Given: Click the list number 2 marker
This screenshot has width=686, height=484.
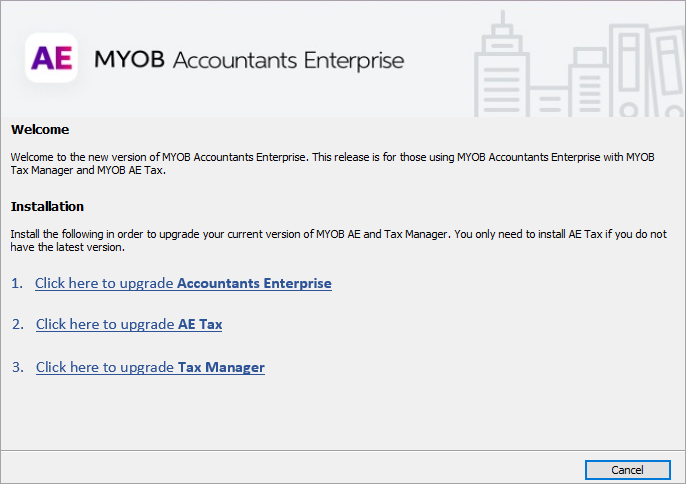Looking at the screenshot, I should (18, 324).
